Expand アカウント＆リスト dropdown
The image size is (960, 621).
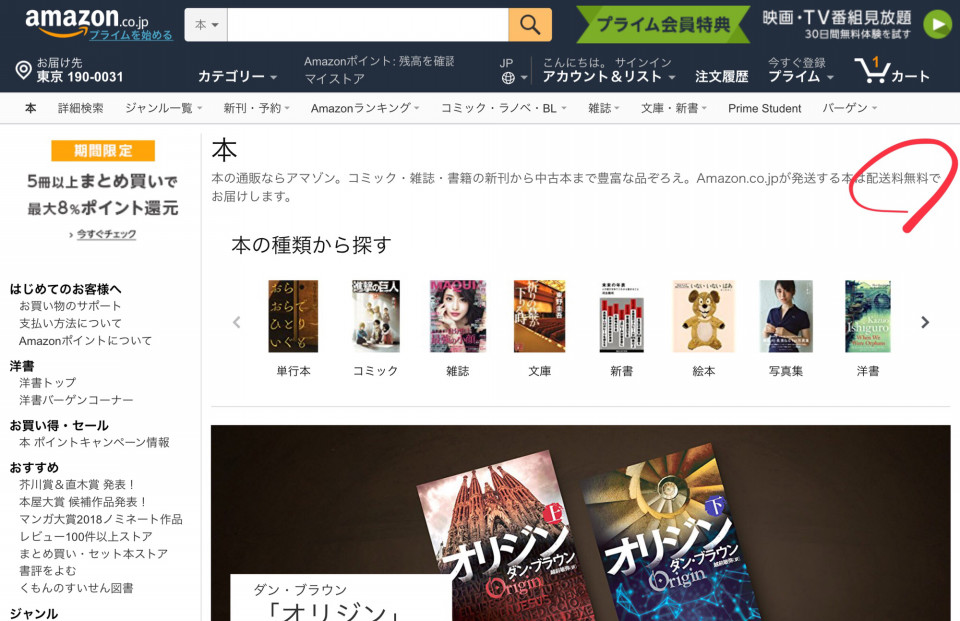609,77
